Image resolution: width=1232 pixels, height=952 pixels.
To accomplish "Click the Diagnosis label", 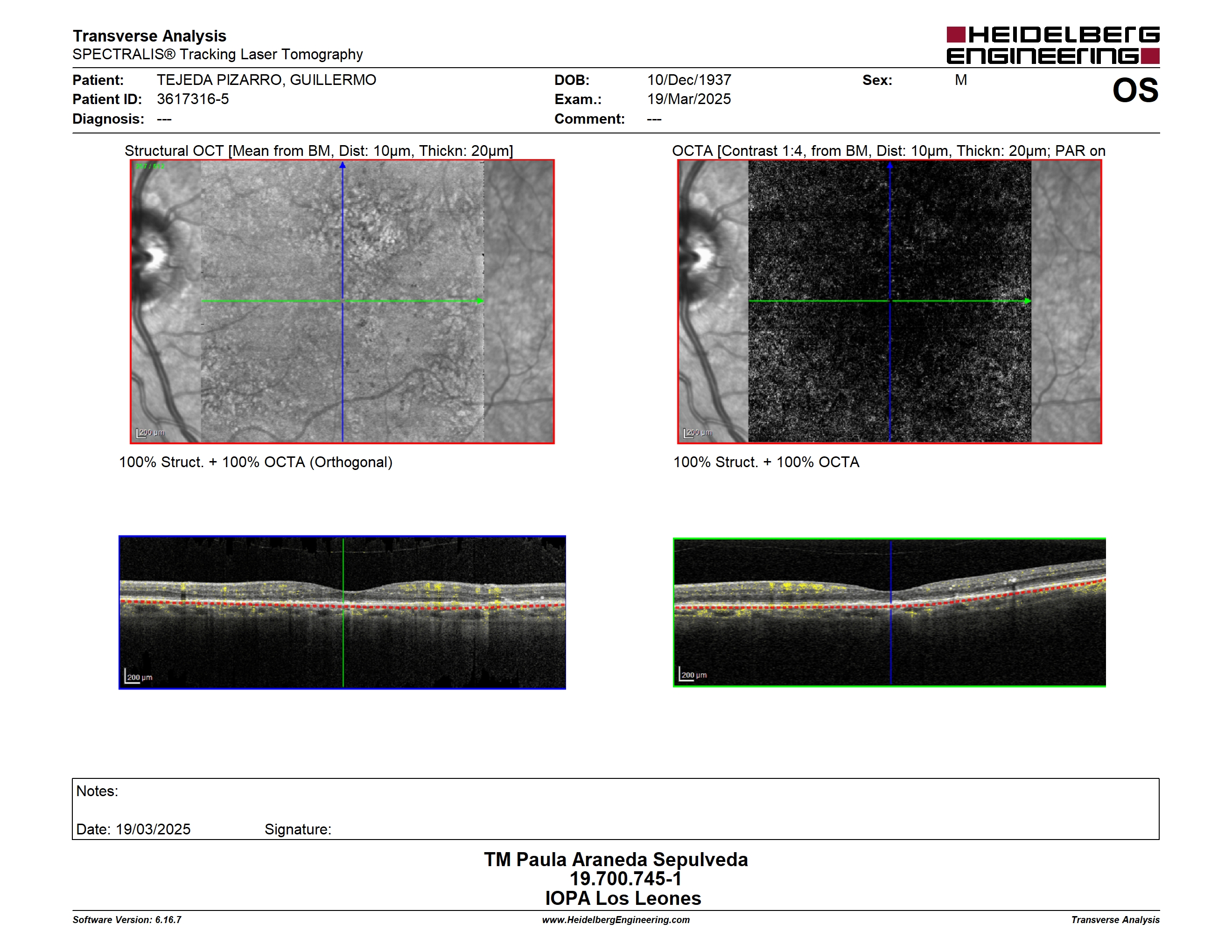I will (108, 119).
